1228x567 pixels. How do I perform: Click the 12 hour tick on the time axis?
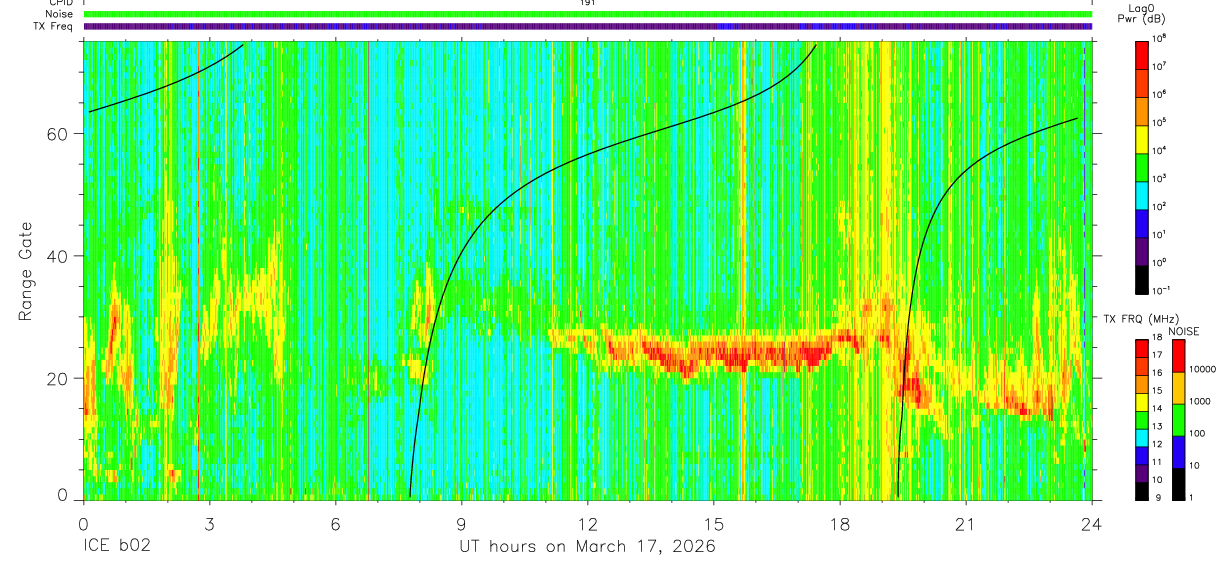coord(587,523)
